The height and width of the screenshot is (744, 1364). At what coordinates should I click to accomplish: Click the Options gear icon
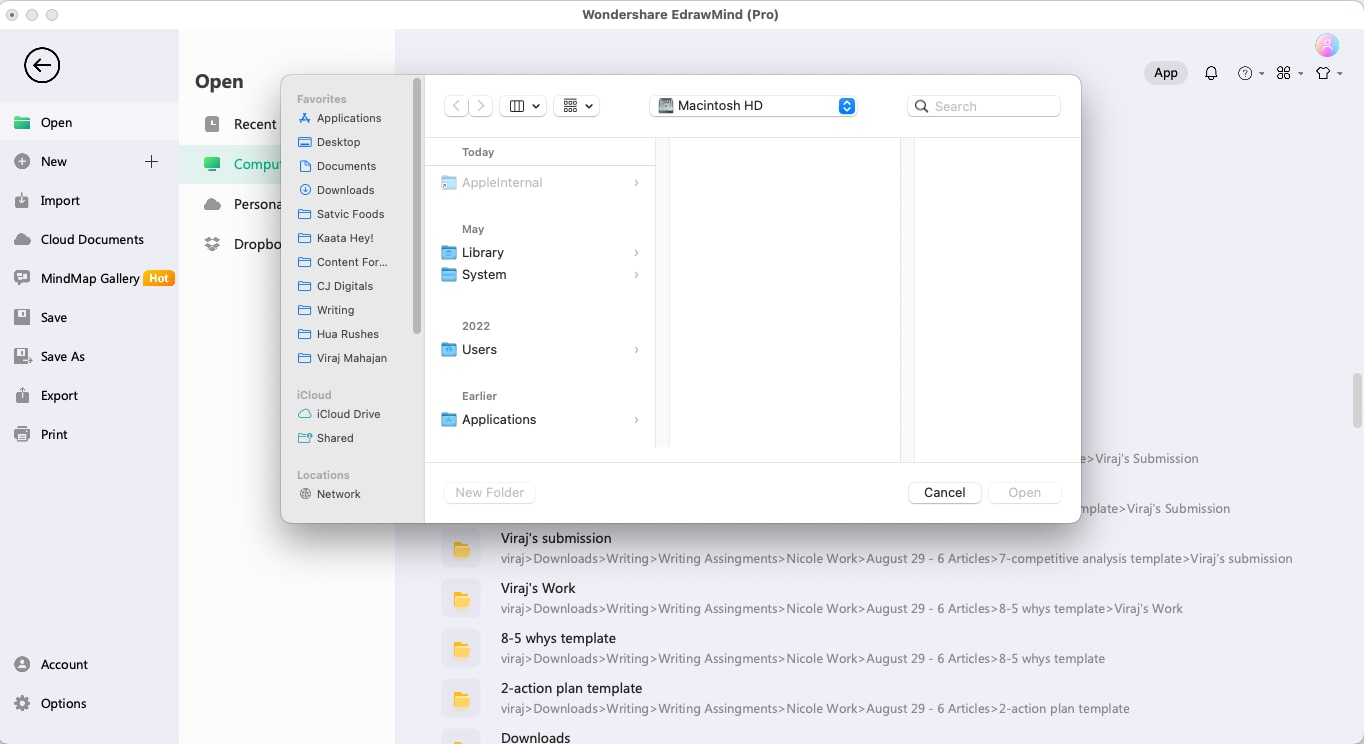22,703
